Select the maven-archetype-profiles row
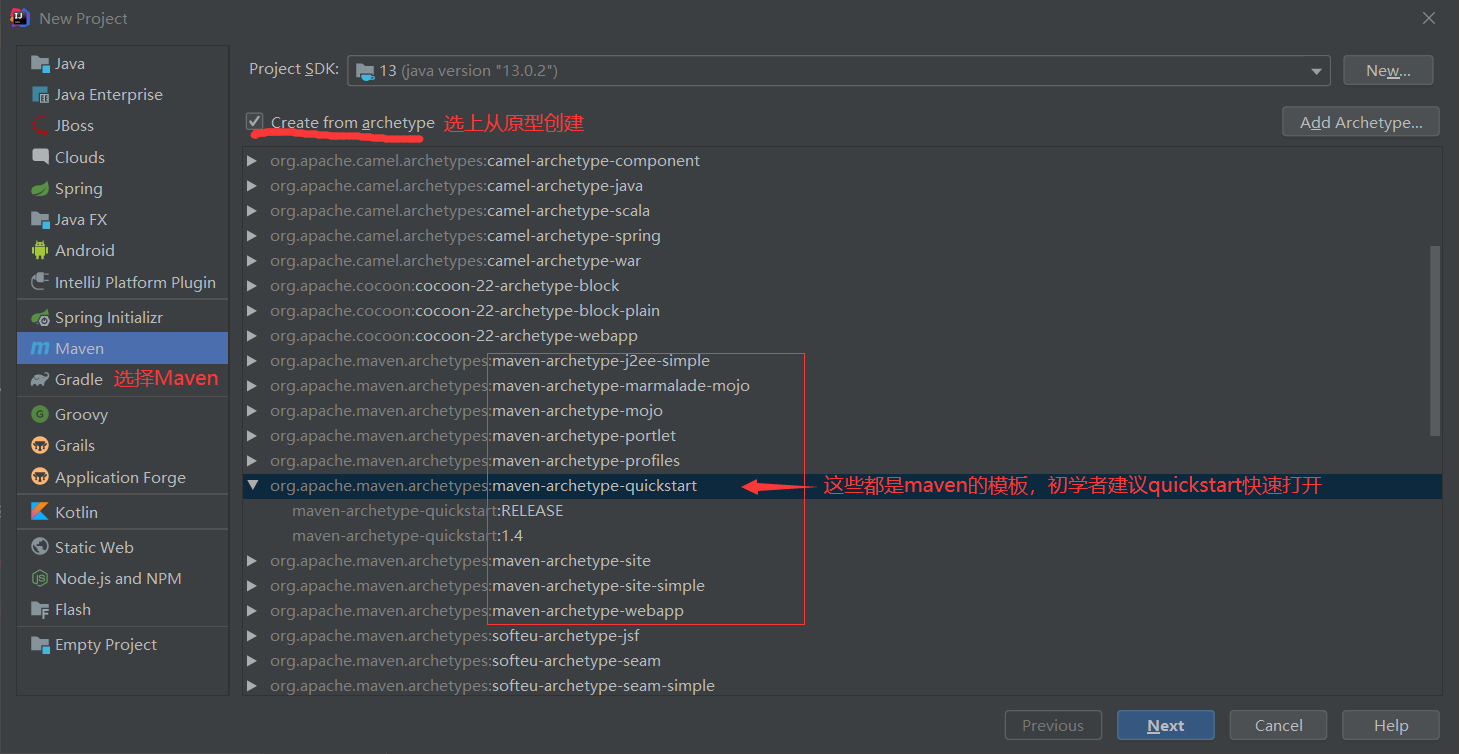The width and height of the screenshot is (1459, 754). pyautogui.click(x=842, y=461)
